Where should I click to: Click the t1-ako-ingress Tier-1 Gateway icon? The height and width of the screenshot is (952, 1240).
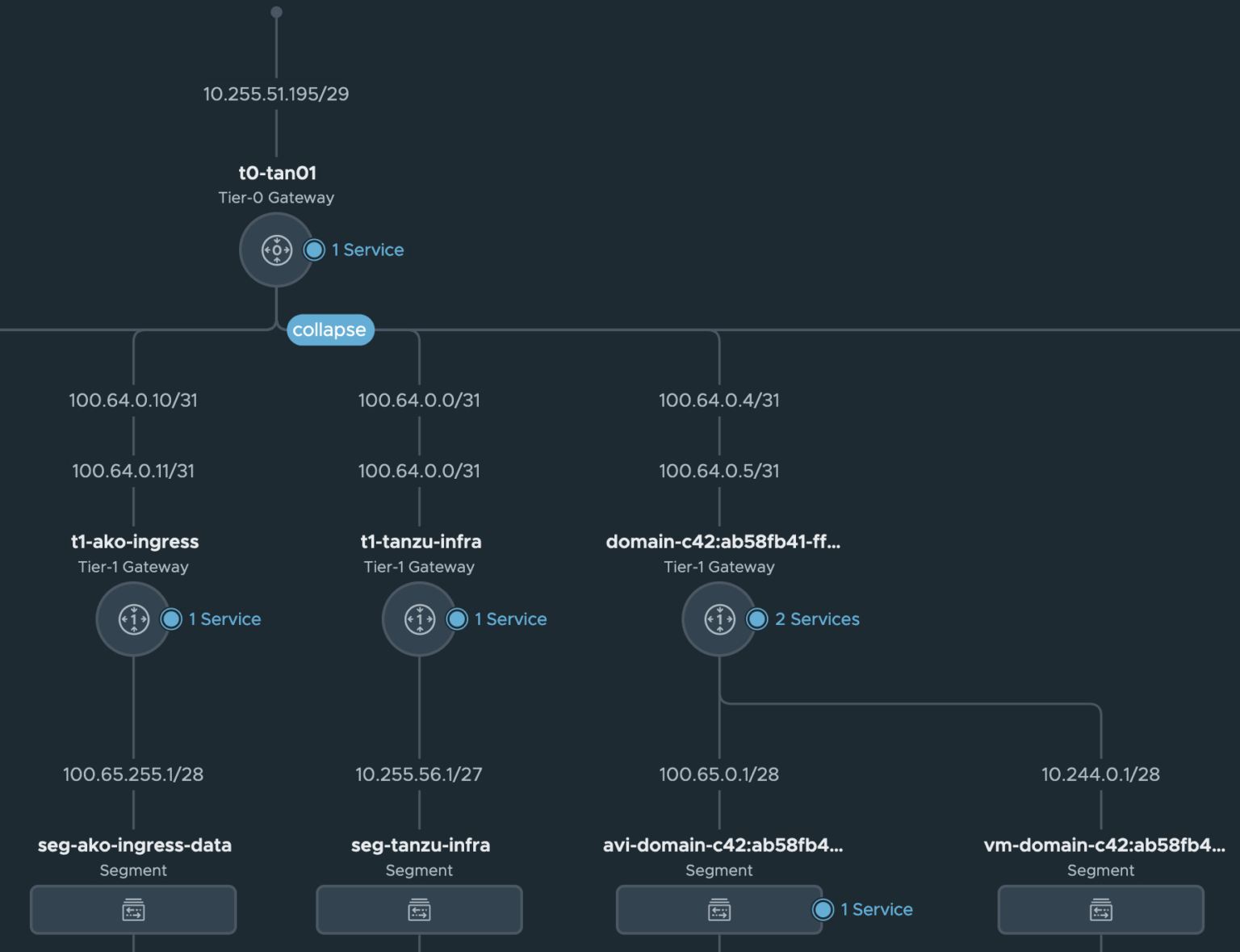pos(133,619)
